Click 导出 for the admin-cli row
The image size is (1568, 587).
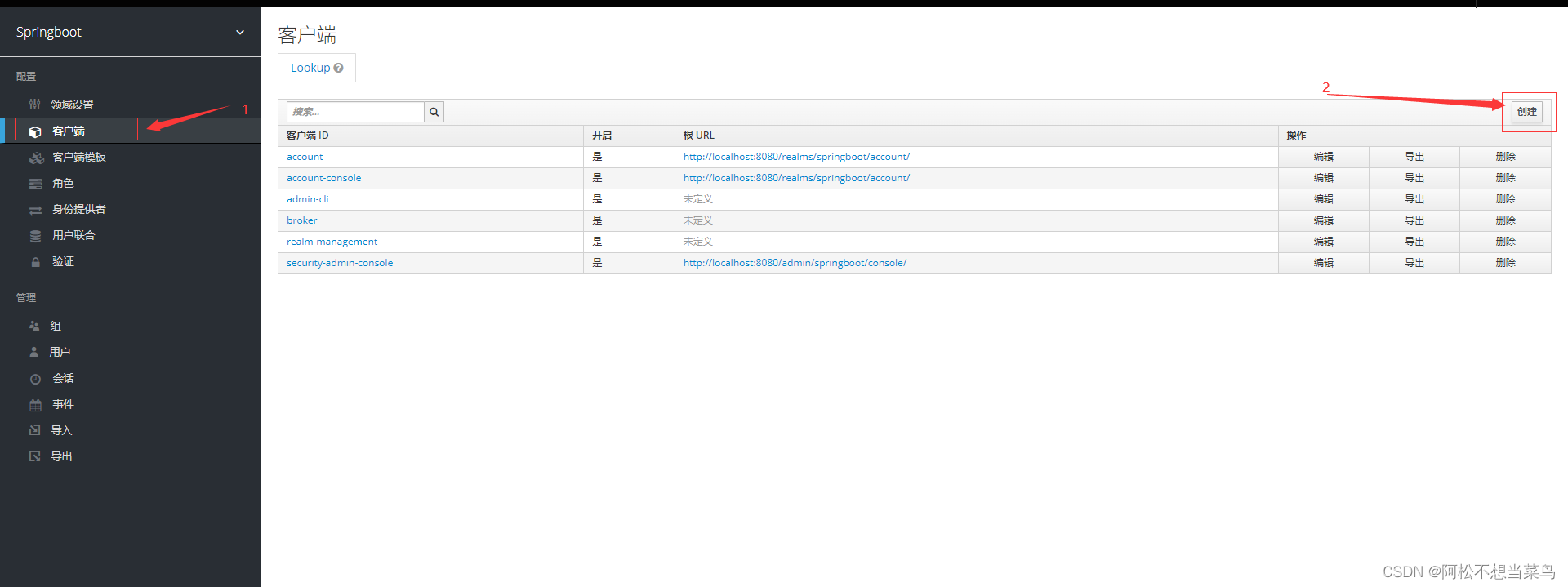[x=1414, y=199]
